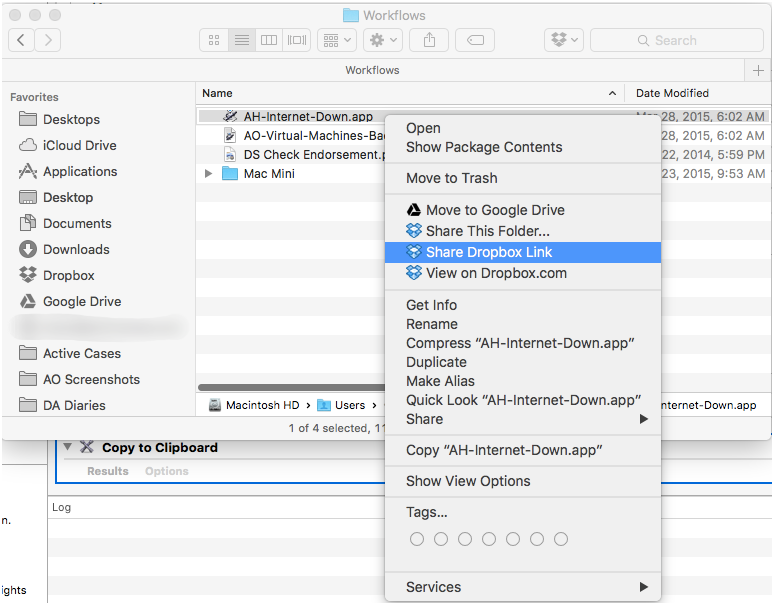Pick the first tag color circle

(x=417, y=539)
